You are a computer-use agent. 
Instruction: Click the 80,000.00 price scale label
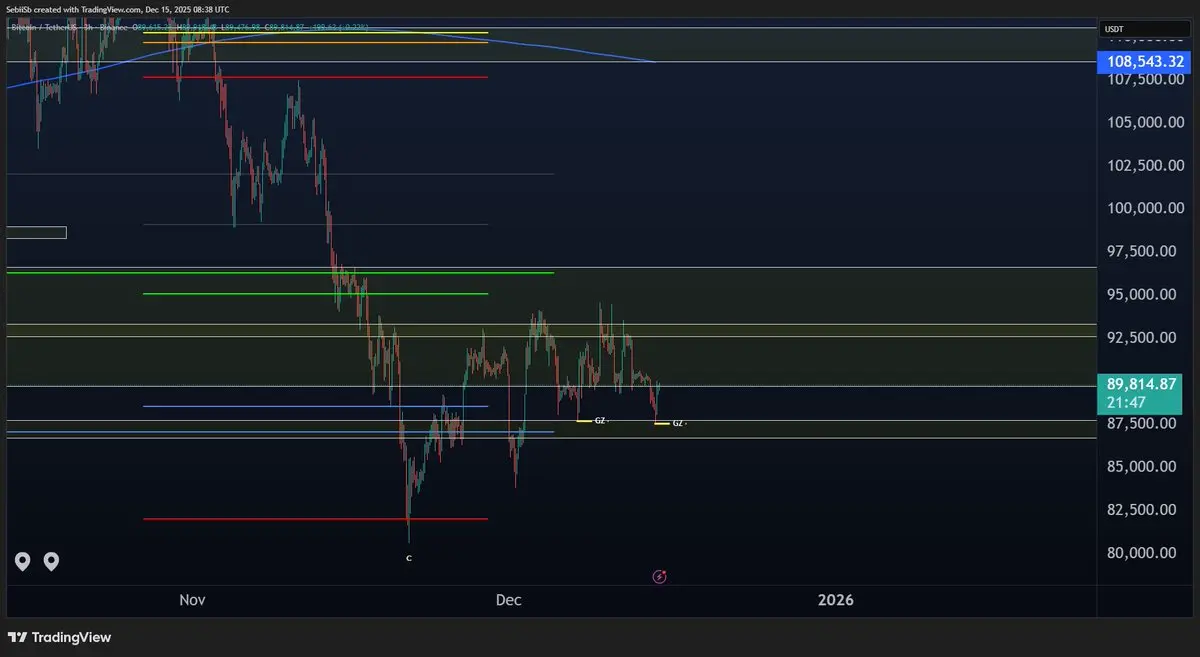[1140, 552]
